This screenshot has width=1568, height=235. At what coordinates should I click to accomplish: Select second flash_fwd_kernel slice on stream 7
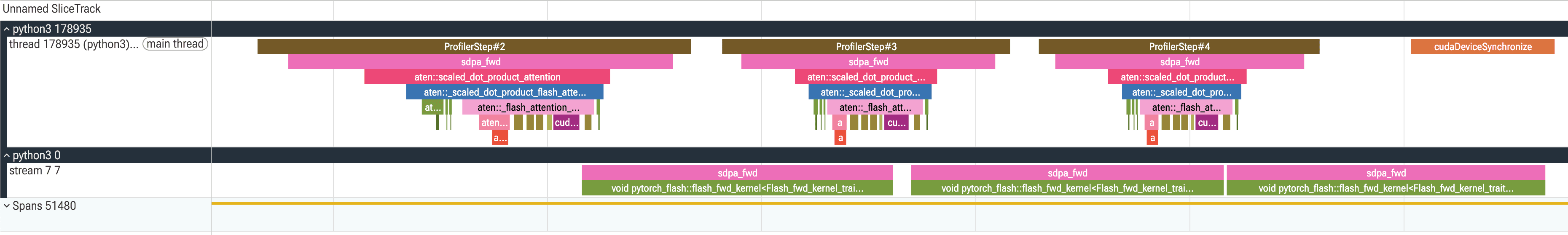(1067, 188)
